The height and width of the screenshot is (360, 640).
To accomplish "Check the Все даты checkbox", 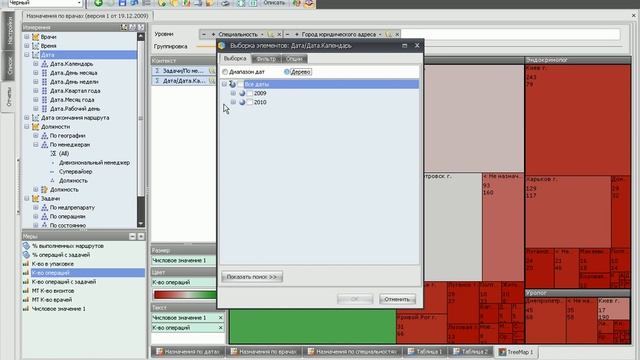I will click(240, 84).
